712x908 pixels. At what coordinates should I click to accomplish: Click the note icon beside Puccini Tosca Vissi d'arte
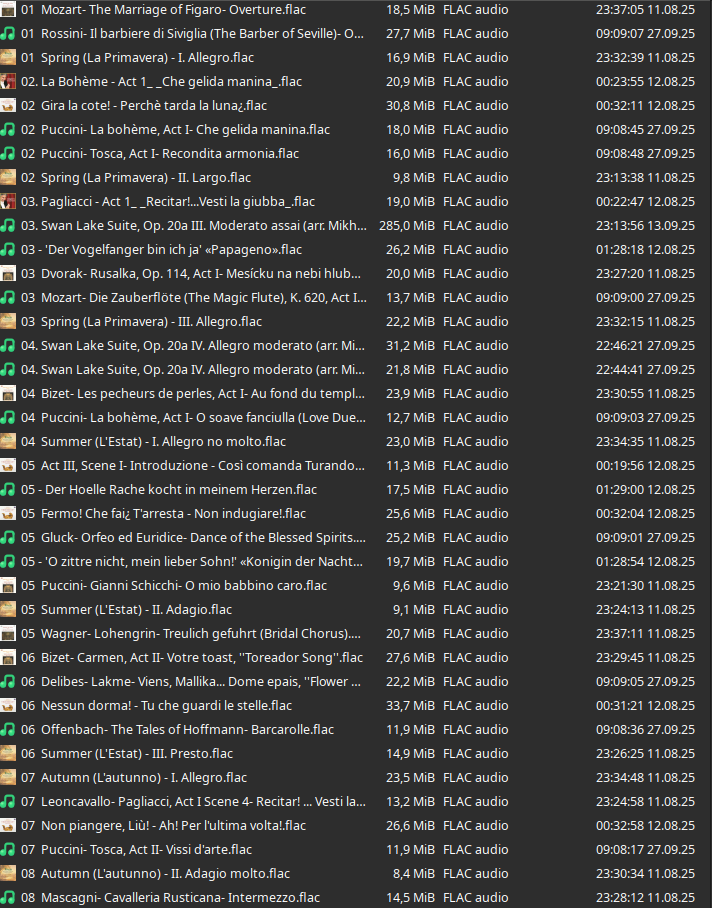[8, 849]
